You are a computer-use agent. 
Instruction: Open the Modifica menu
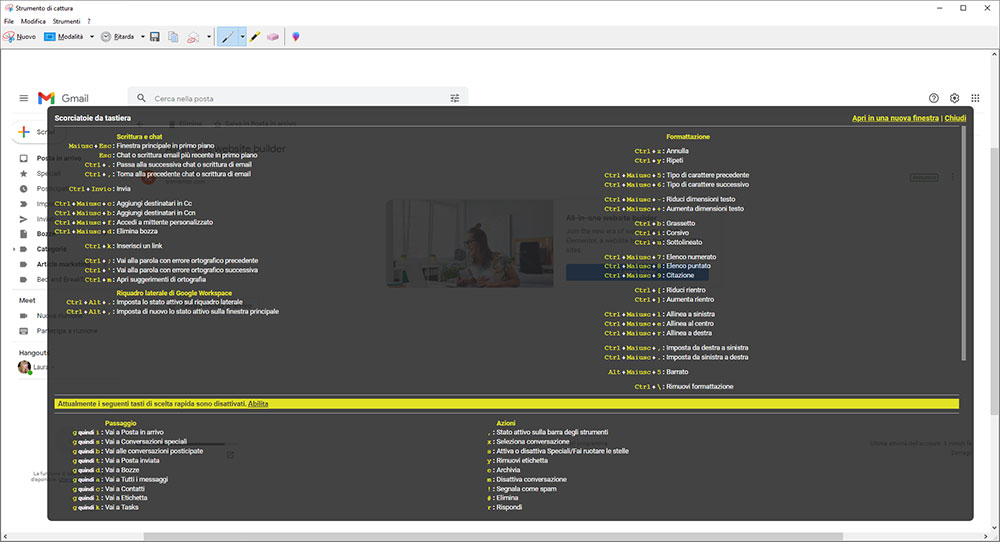click(x=33, y=21)
